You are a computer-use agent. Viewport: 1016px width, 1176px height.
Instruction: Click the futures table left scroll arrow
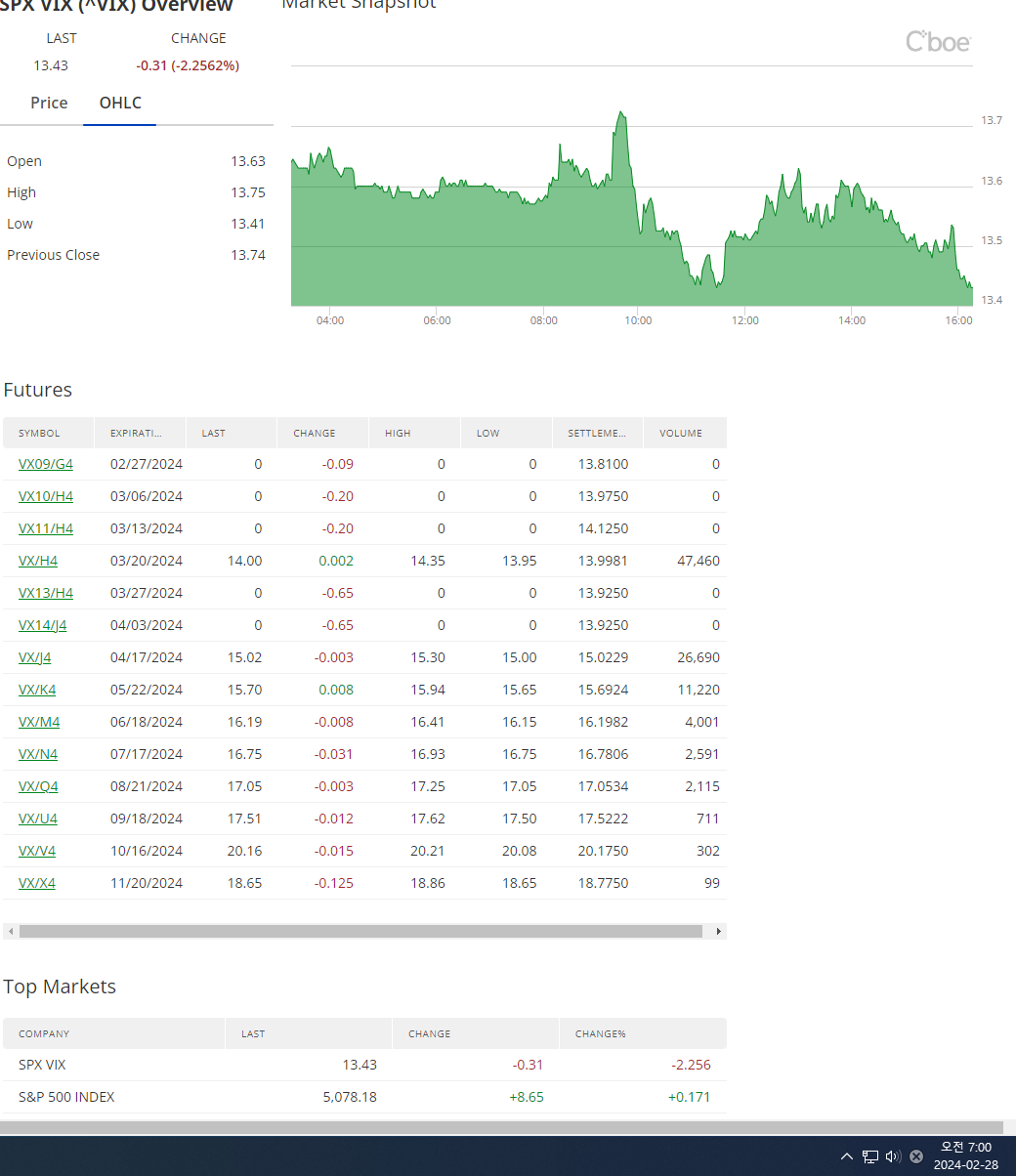click(x=11, y=932)
